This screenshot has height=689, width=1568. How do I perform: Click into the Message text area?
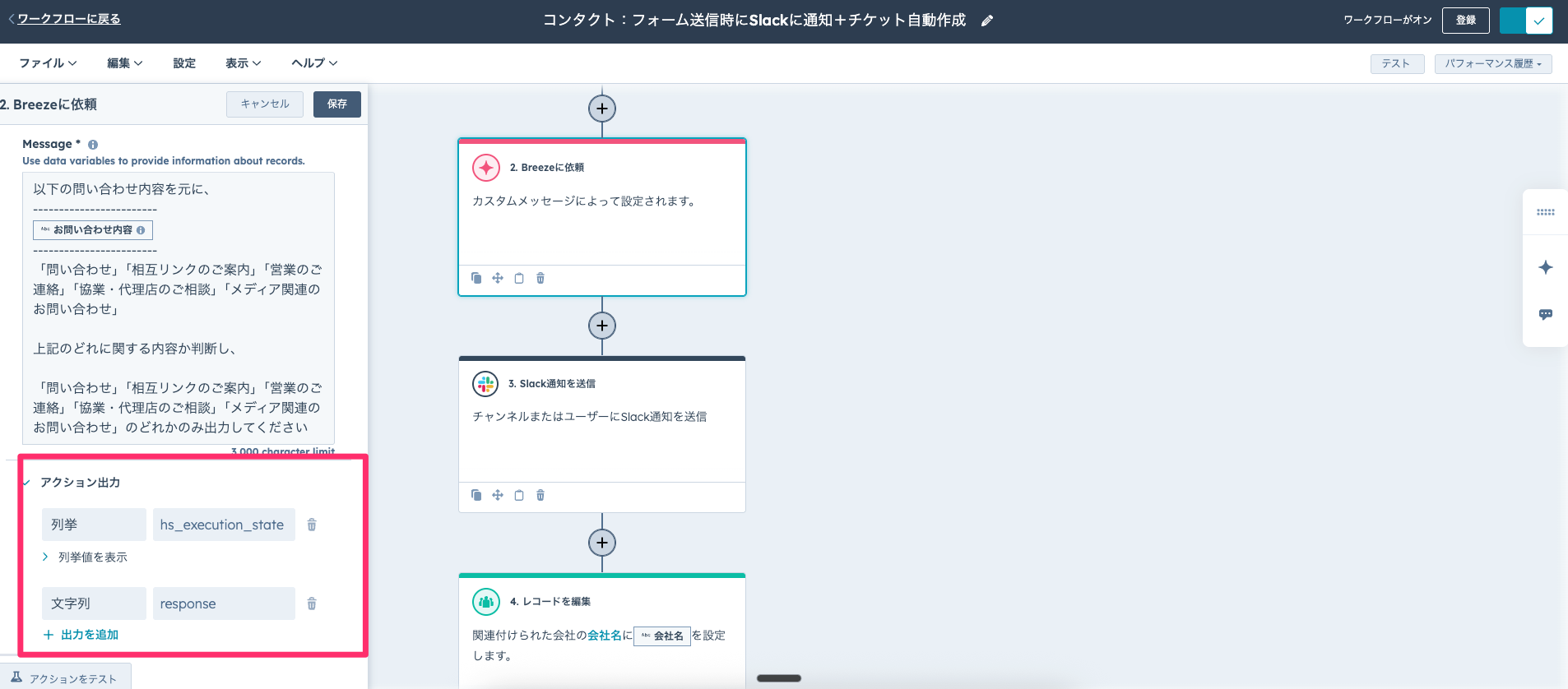tap(178, 329)
